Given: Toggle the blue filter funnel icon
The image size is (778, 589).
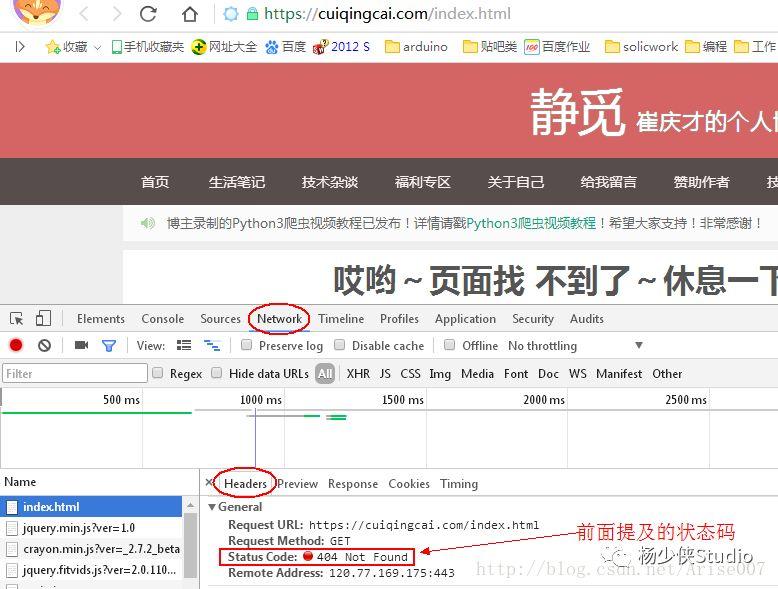Looking at the screenshot, I should tap(109, 345).
